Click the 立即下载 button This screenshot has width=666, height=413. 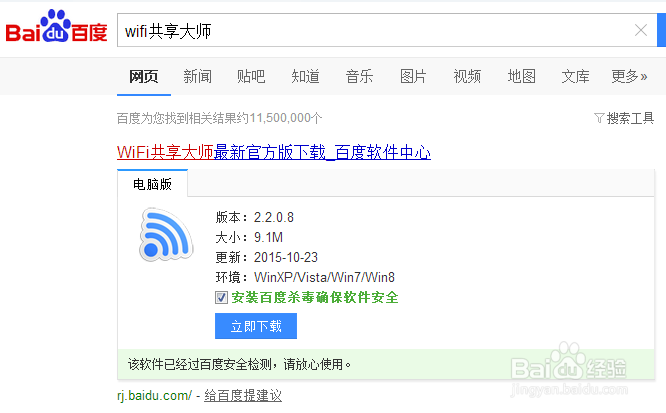256,326
